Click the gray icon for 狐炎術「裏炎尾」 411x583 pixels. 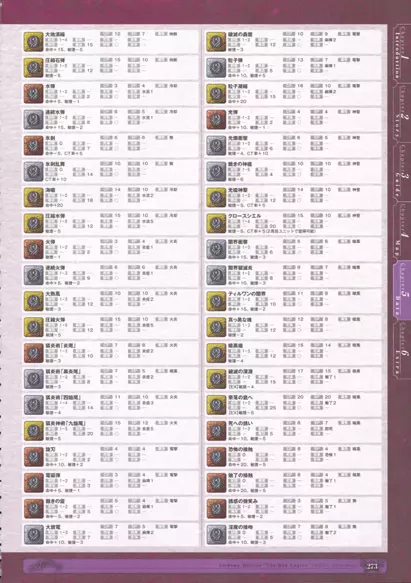pos(33,379)
